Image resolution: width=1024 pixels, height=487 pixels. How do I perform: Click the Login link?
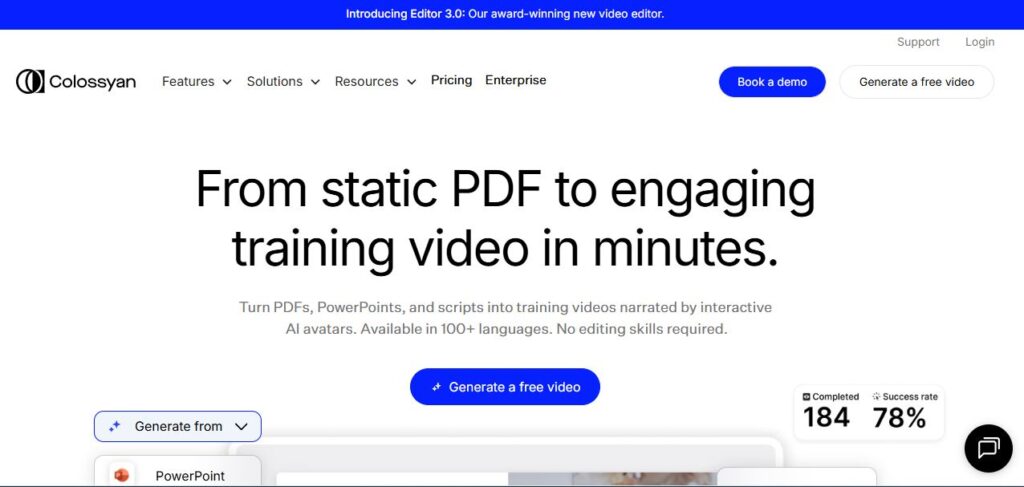click(x=979, y=42)
